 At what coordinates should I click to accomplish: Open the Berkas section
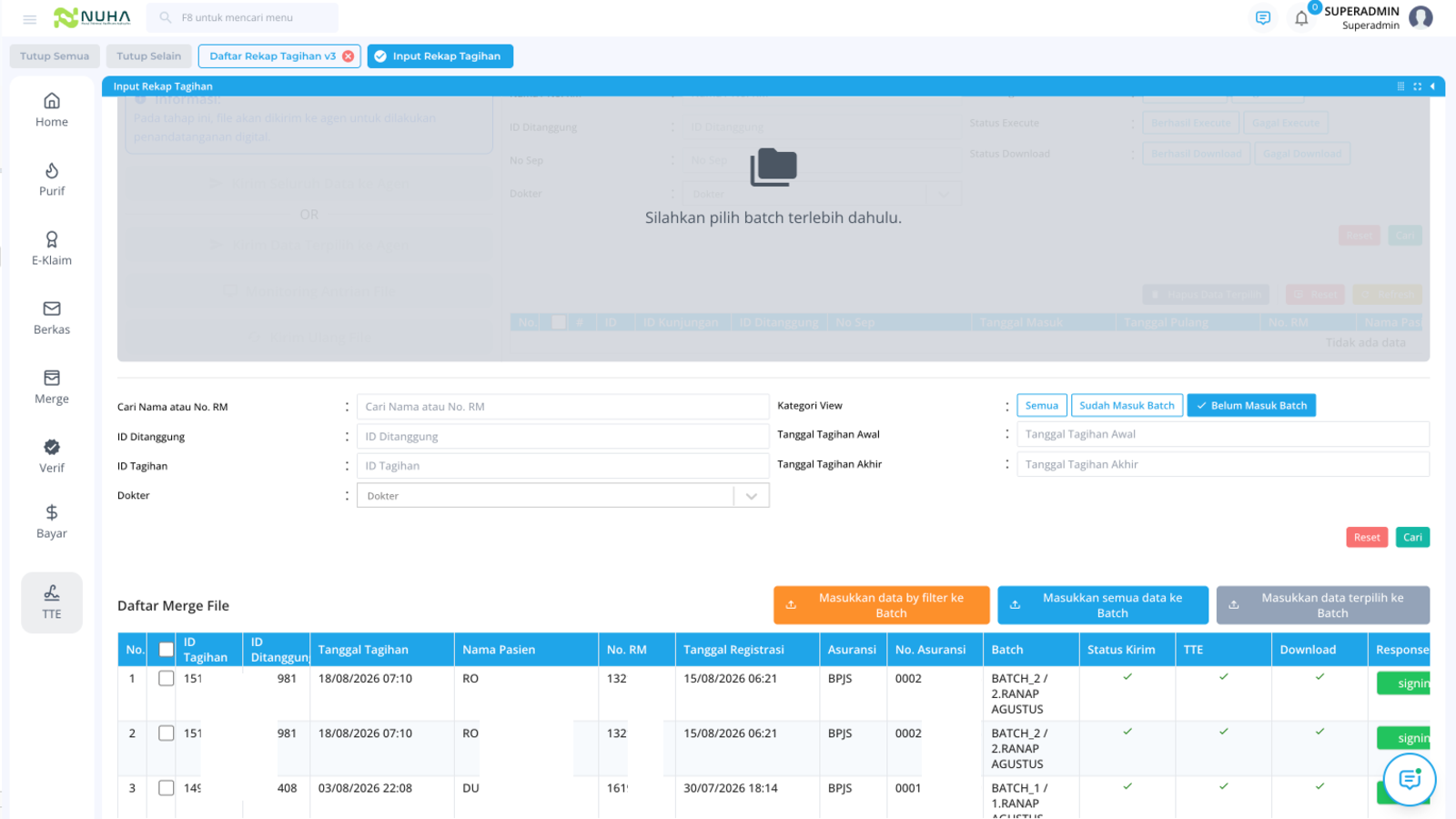coord(52,318)
